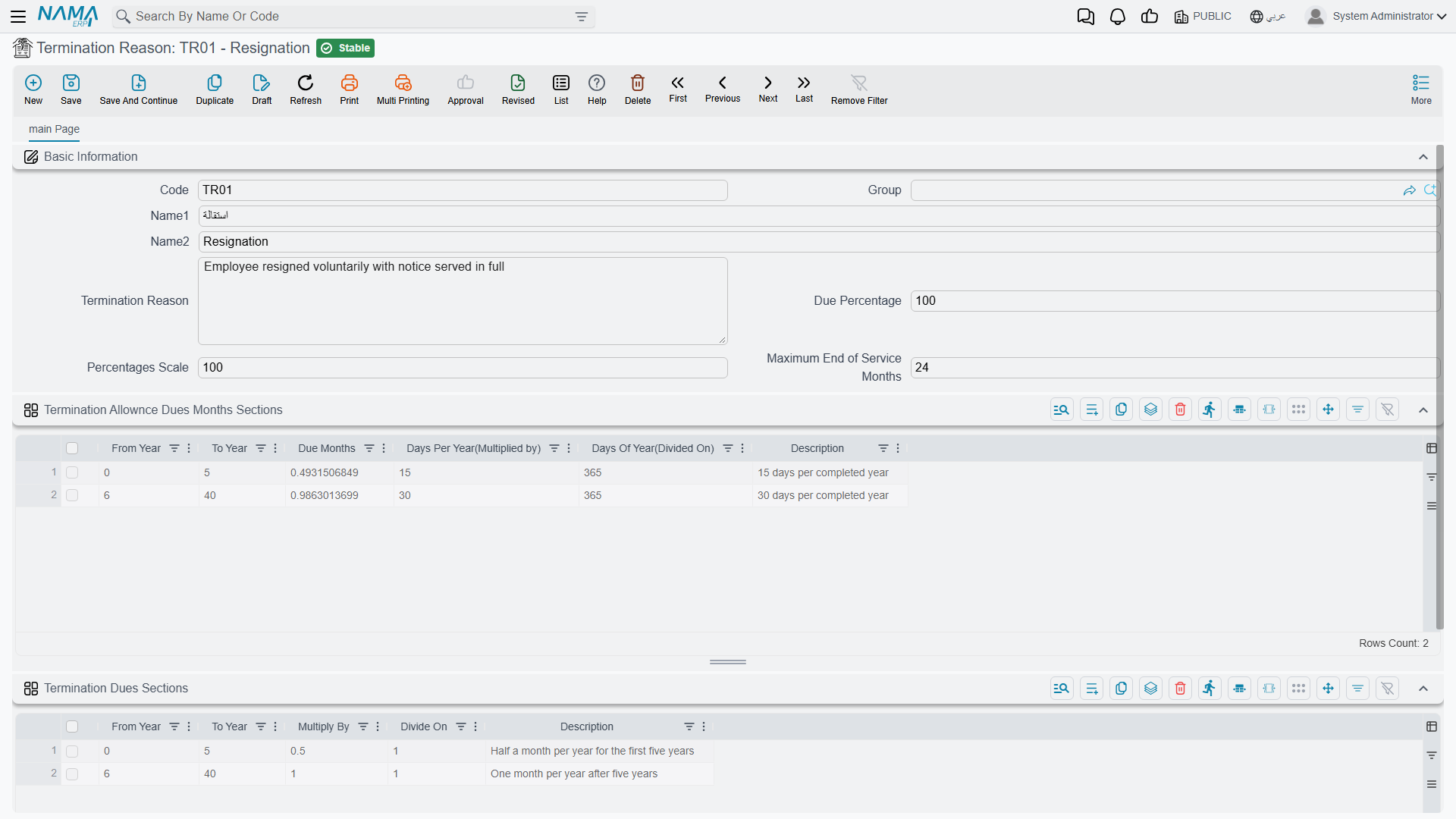This screenshot has height=819, width=1456.
Task: Open search filter options dropdown
Action: point(582,17)
